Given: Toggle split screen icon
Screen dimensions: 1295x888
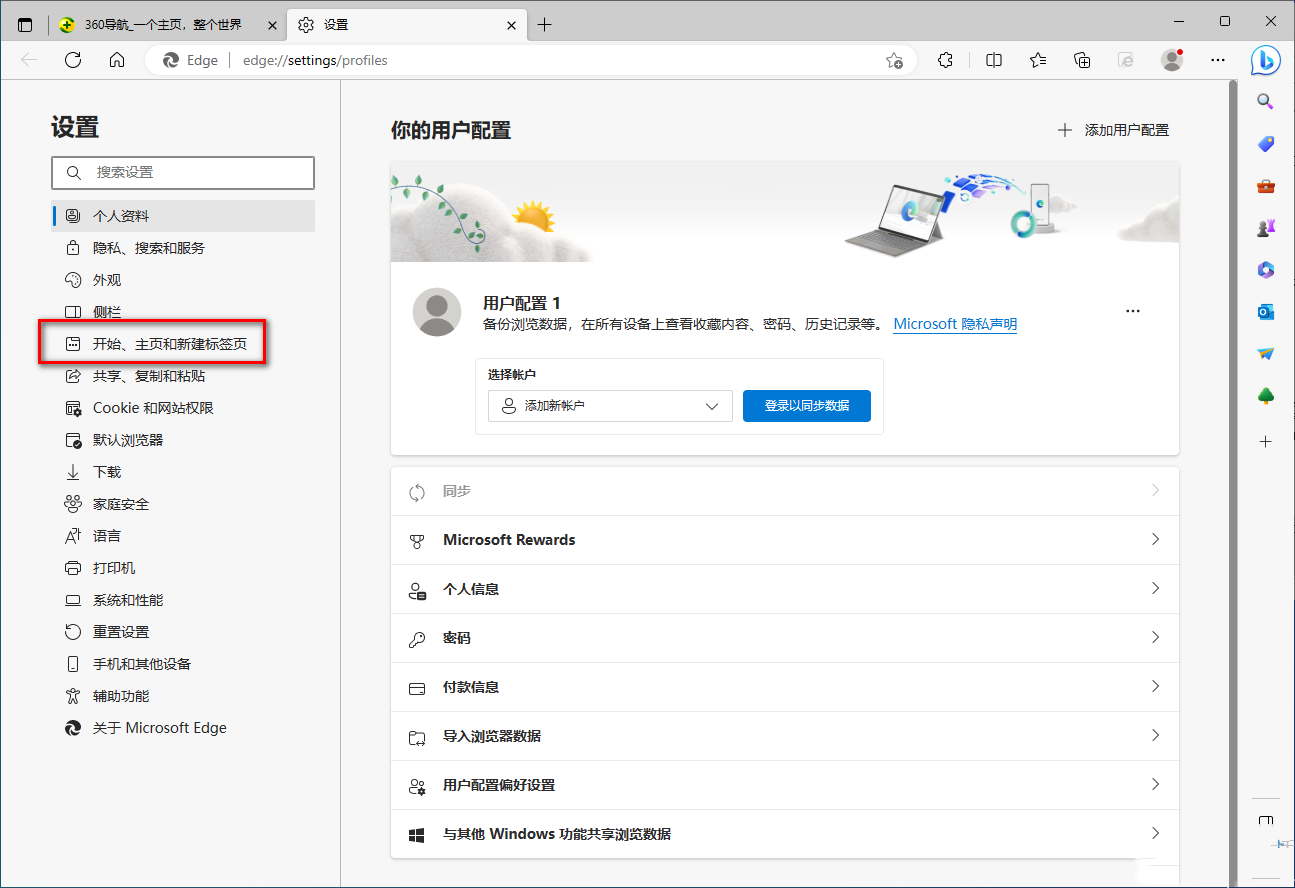Looking at the screenshot, I should tap(994, 60).
